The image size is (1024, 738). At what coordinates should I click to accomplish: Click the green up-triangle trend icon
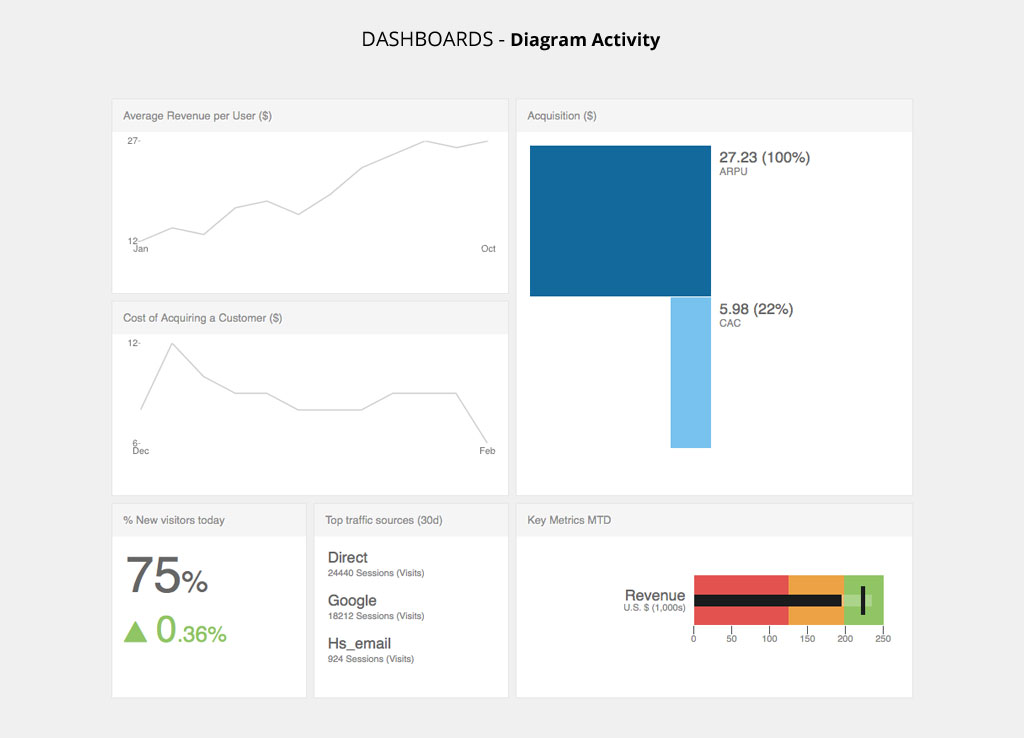coord(135,631)
